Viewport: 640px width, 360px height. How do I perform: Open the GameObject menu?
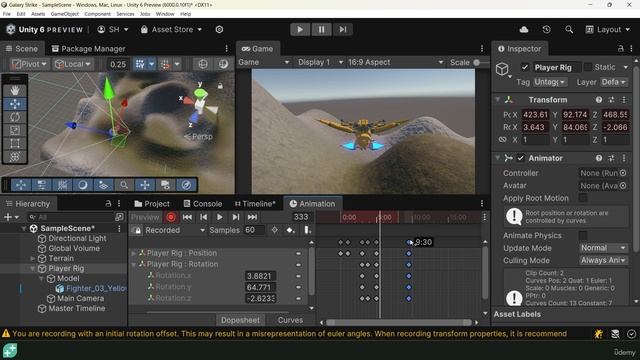64,14
